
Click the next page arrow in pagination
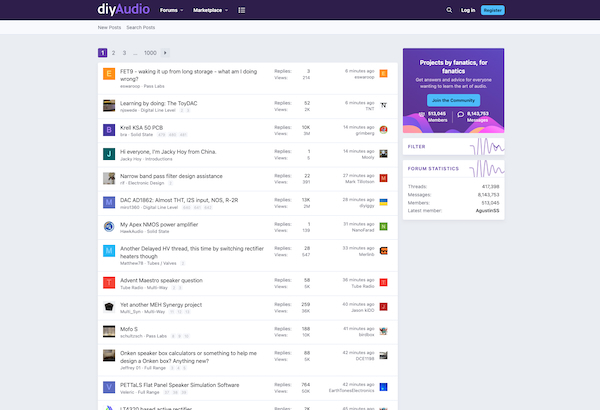(165, 52)
